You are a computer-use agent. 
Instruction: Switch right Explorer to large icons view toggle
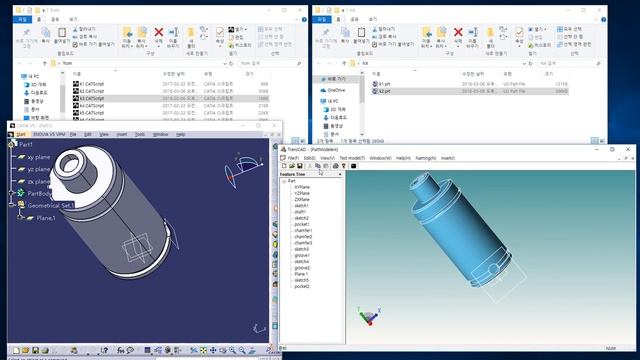tap(602, 141)
